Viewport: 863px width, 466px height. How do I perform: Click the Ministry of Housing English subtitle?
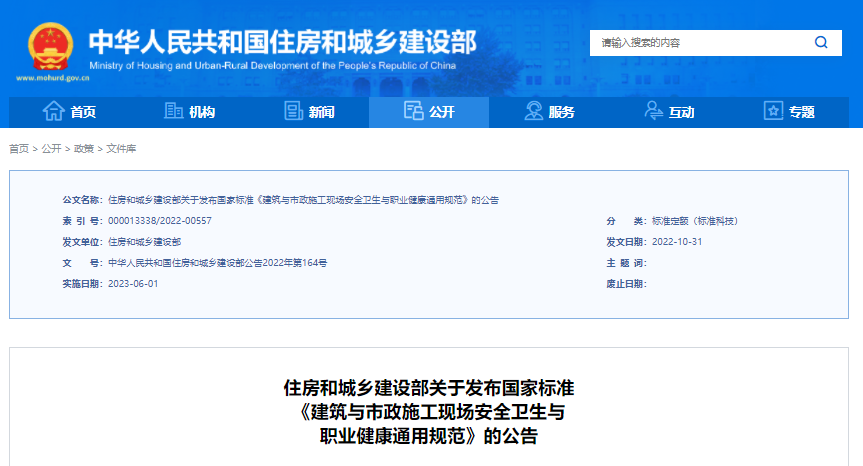[272, 65]
